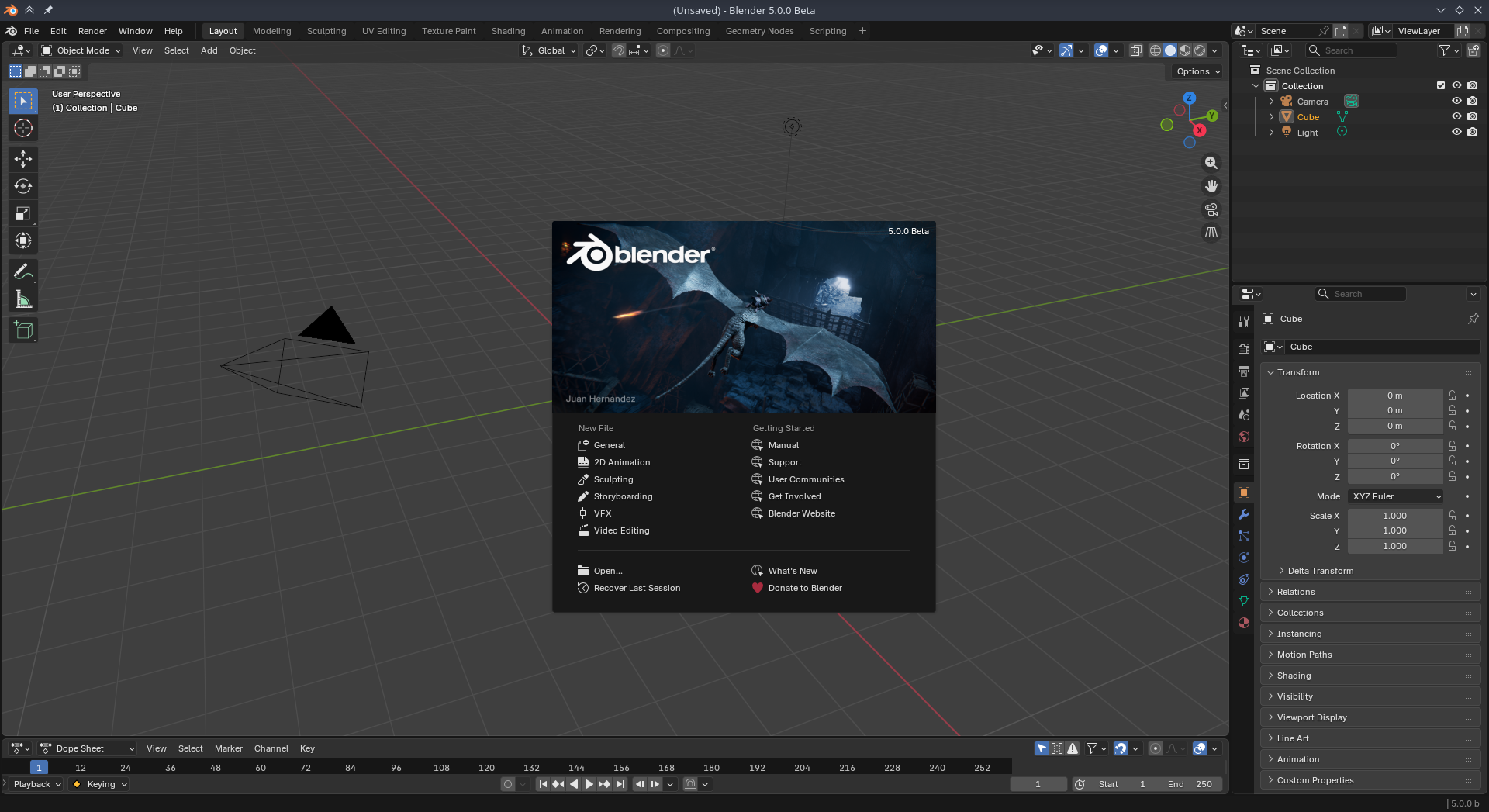Open the Rendering workspace tab
The height and width of the screenshot is (812, 1489).
click(620, 31)
